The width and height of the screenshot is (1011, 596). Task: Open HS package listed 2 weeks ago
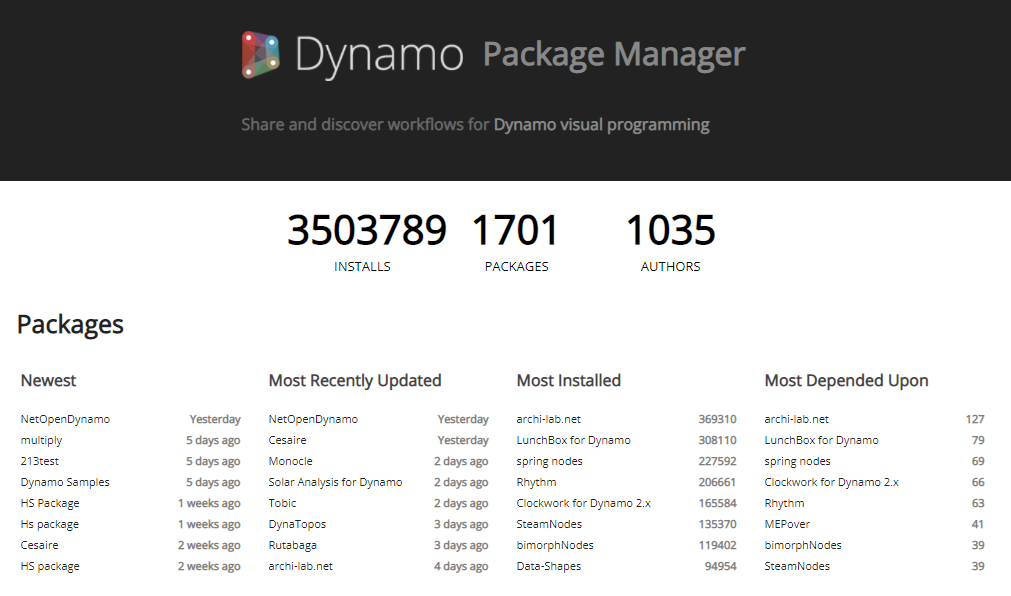pyautogui.click(x=50, y=566)
